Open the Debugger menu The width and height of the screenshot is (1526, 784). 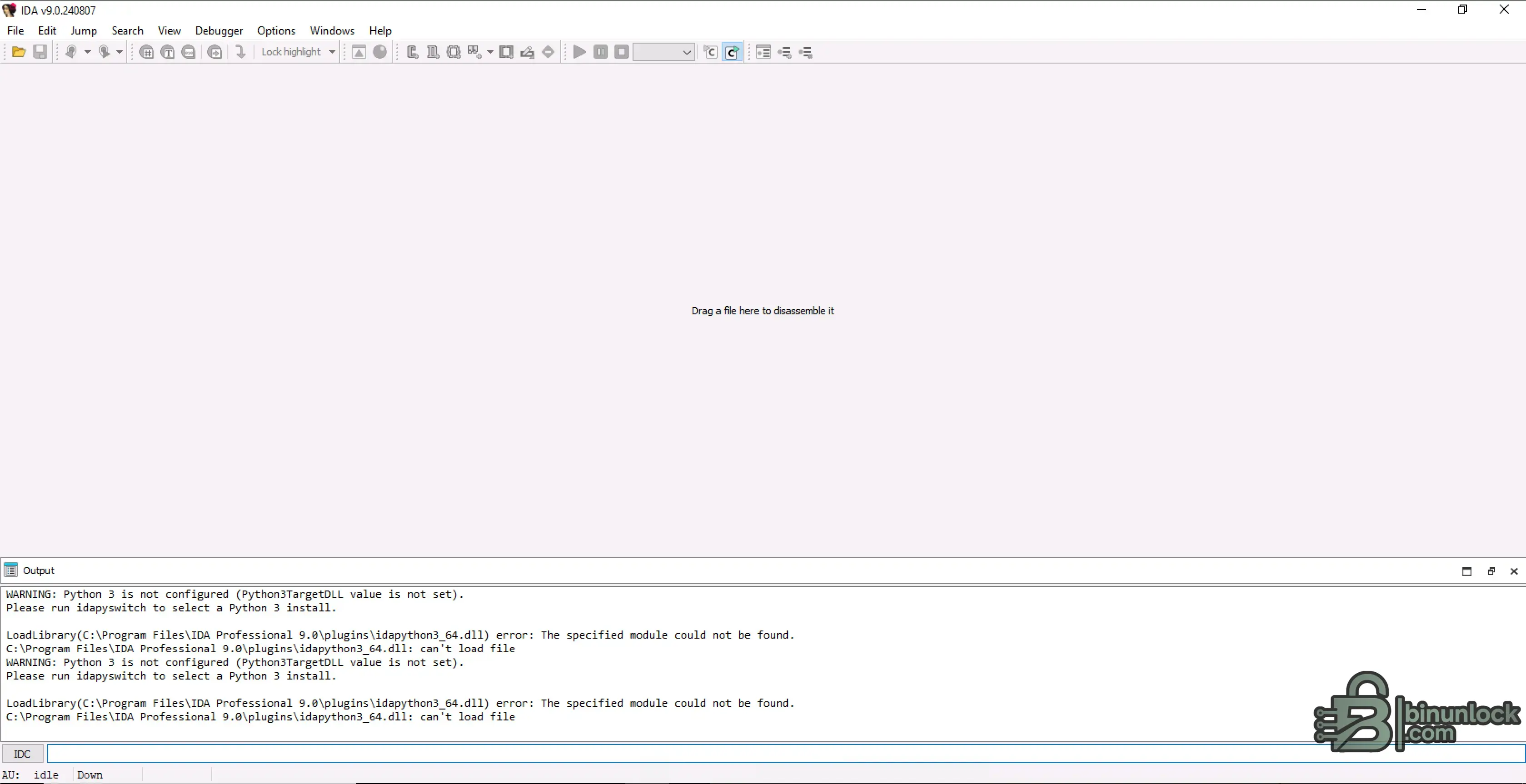coord(219,30)
